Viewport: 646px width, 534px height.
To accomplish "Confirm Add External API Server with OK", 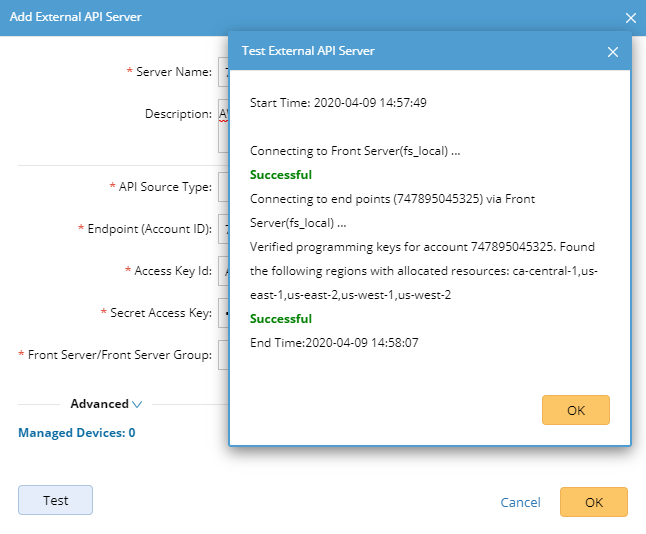I will [x=593, y=502].
